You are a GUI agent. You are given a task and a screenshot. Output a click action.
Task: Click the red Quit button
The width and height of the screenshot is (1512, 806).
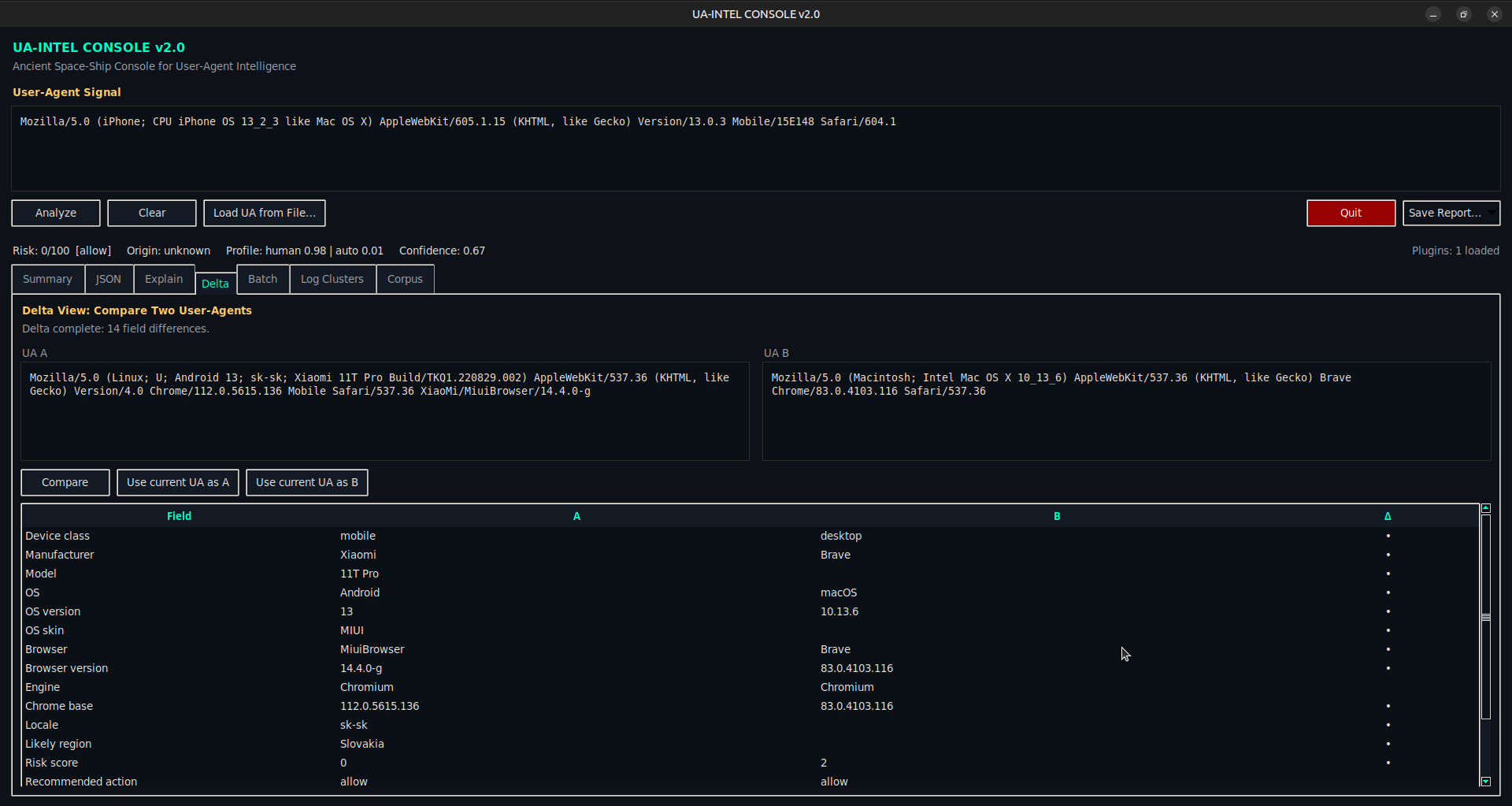tap(1351, 213)
